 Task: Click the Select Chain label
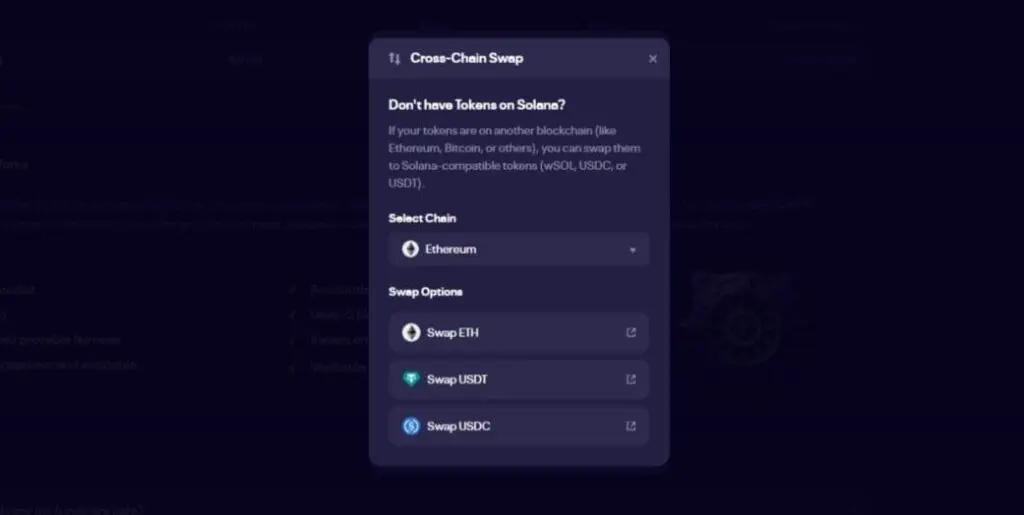tap(422, 218)
